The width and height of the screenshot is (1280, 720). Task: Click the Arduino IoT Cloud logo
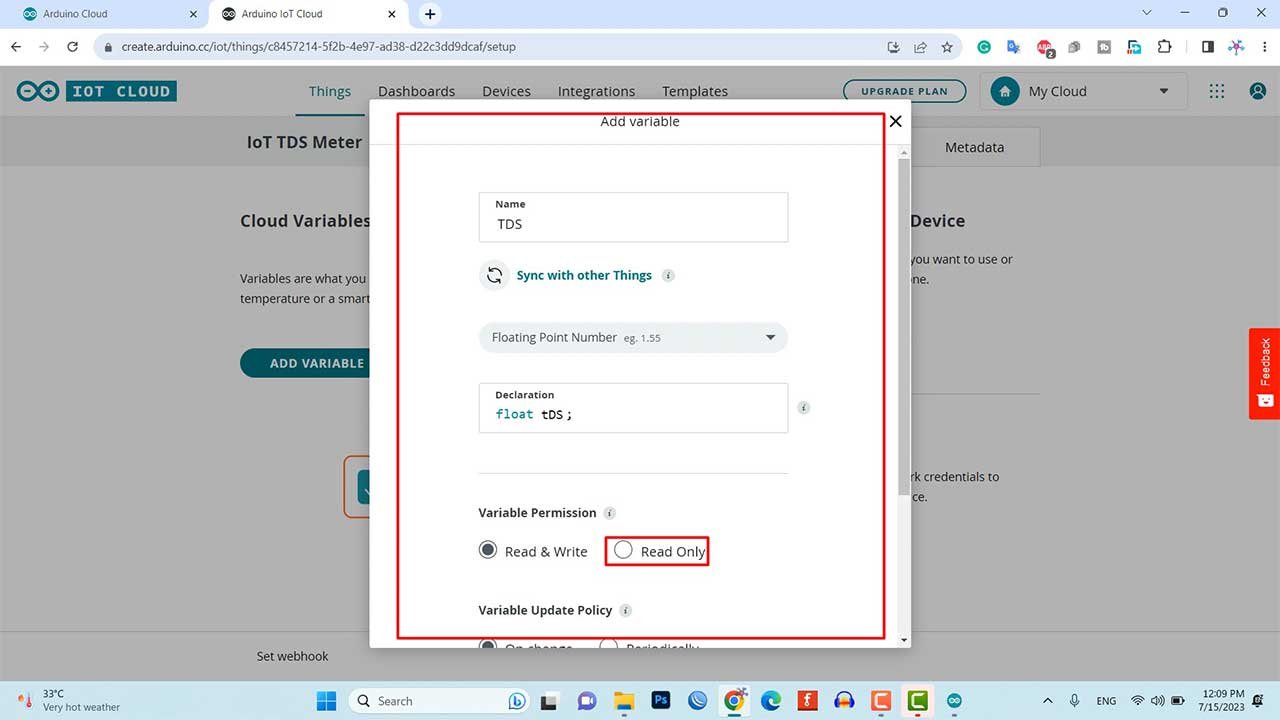pyautogui.click(x=97, y=91)
